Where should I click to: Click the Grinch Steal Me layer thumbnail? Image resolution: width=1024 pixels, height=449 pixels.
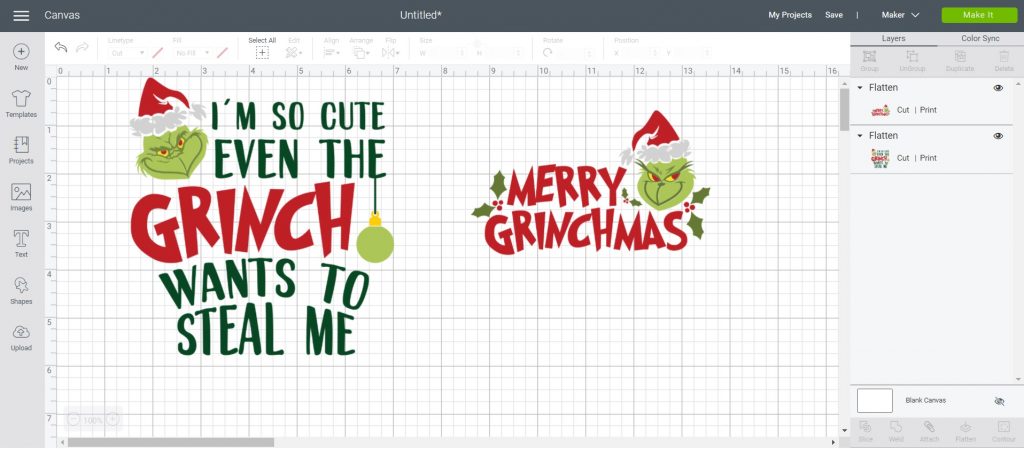[880, 158]
